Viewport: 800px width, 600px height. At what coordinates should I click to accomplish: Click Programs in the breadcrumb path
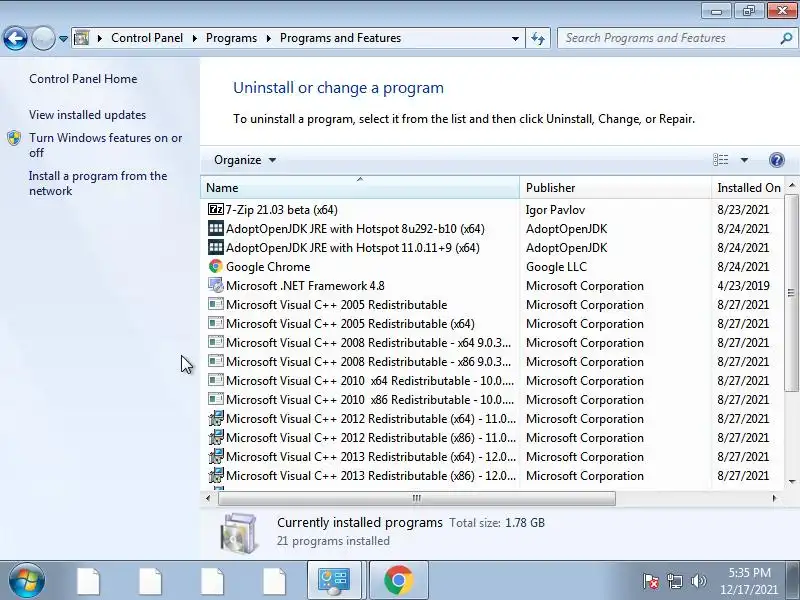tap(231, 38)
